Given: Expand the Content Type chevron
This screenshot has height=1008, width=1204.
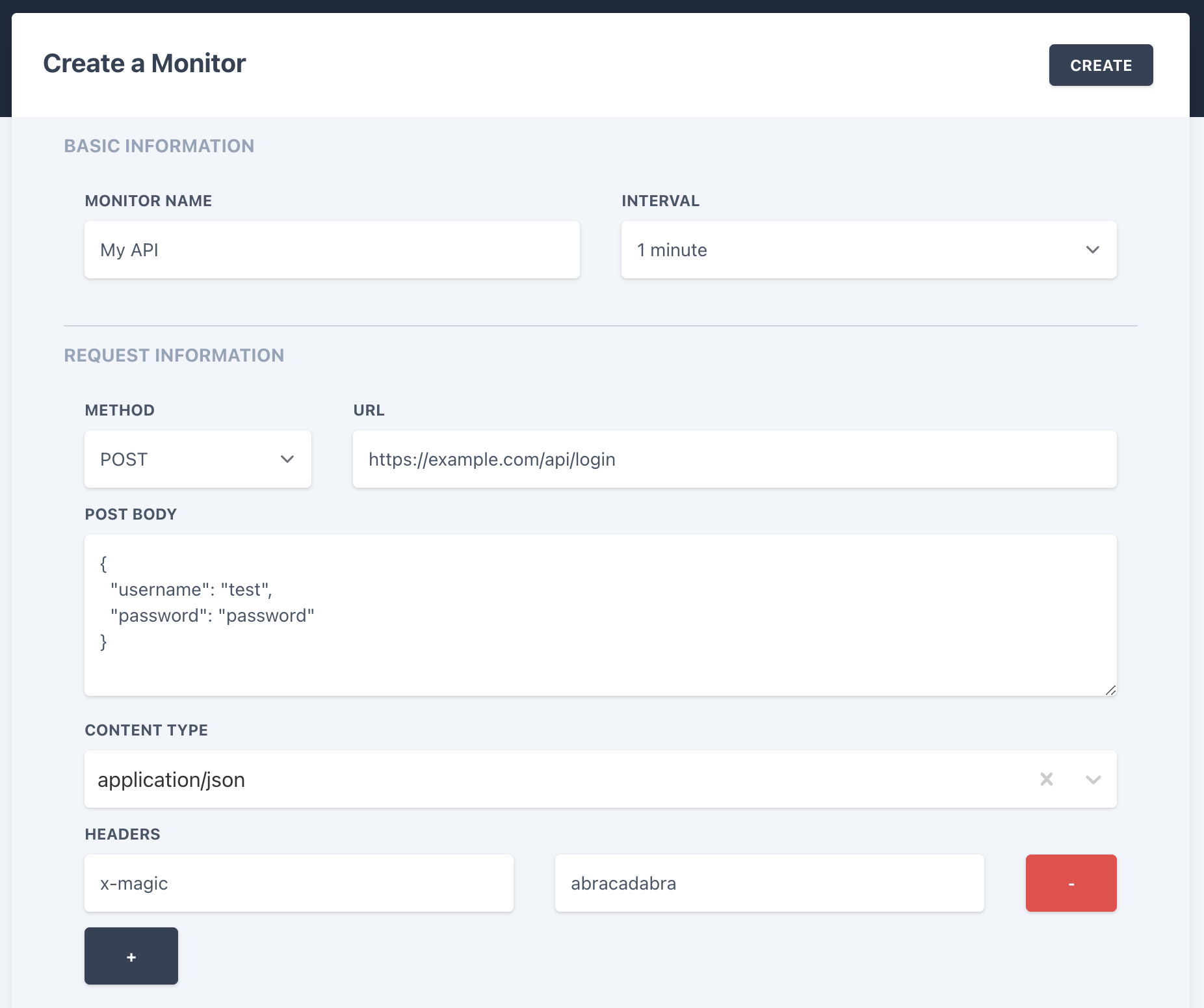Looking at the screenshot, I should pos(1093,779).
